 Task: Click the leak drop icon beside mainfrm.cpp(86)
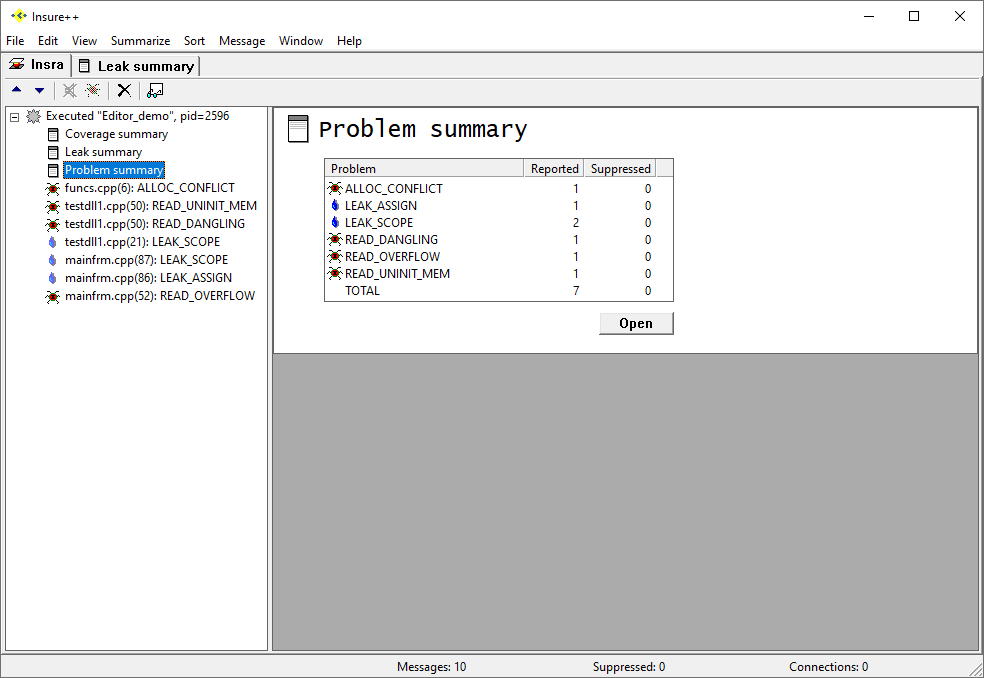(x=53, y=278)
